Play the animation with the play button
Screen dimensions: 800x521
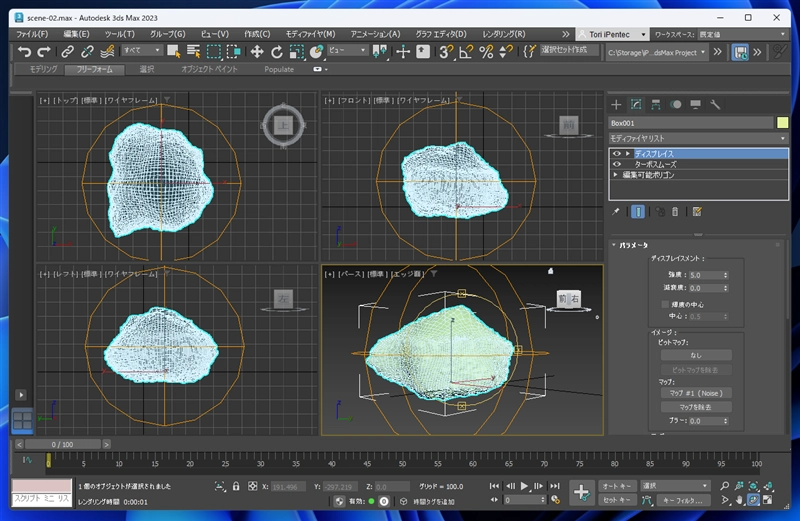point(524,486)
